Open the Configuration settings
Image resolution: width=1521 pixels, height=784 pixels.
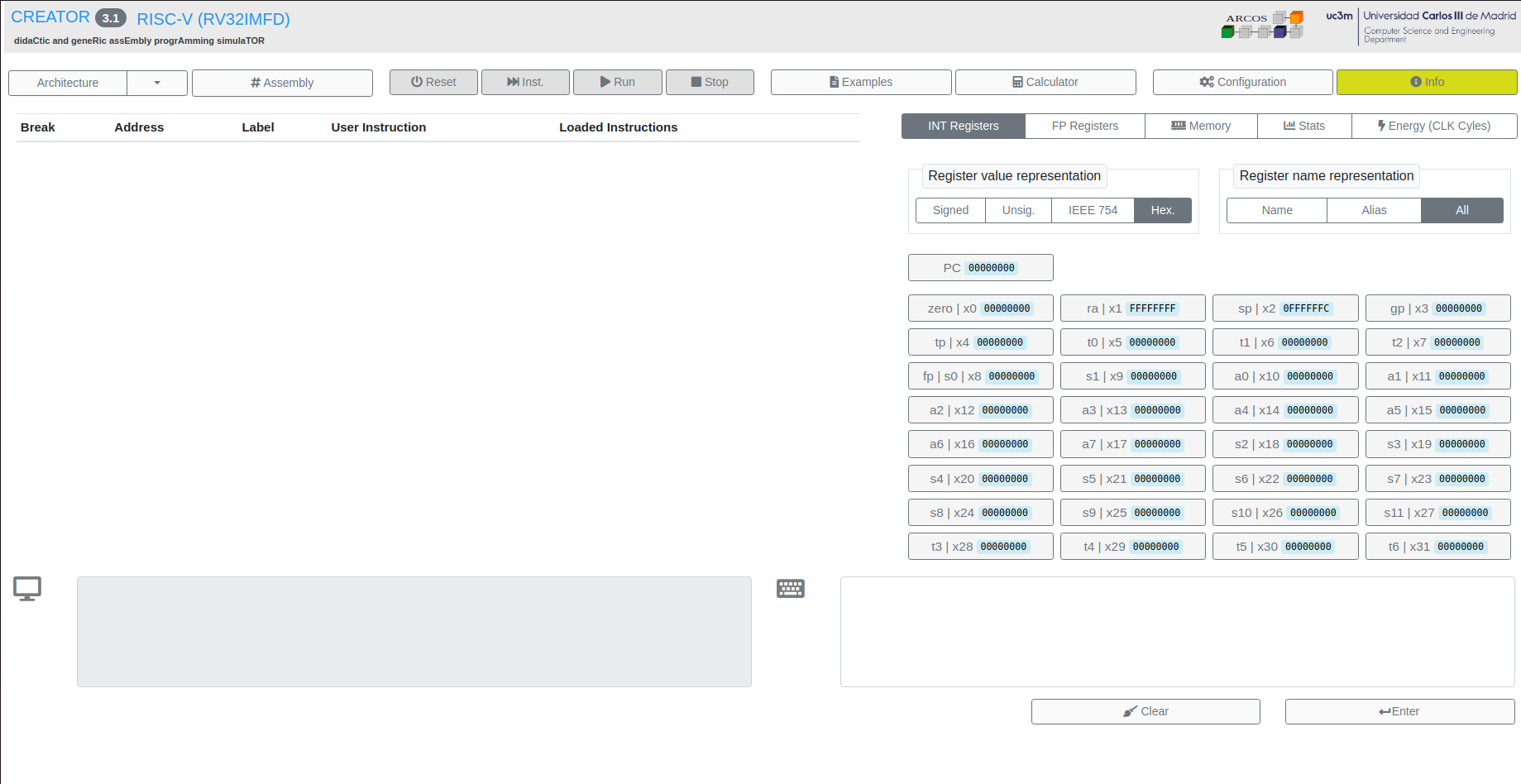pyautogui.click(x=1242, y=82)
